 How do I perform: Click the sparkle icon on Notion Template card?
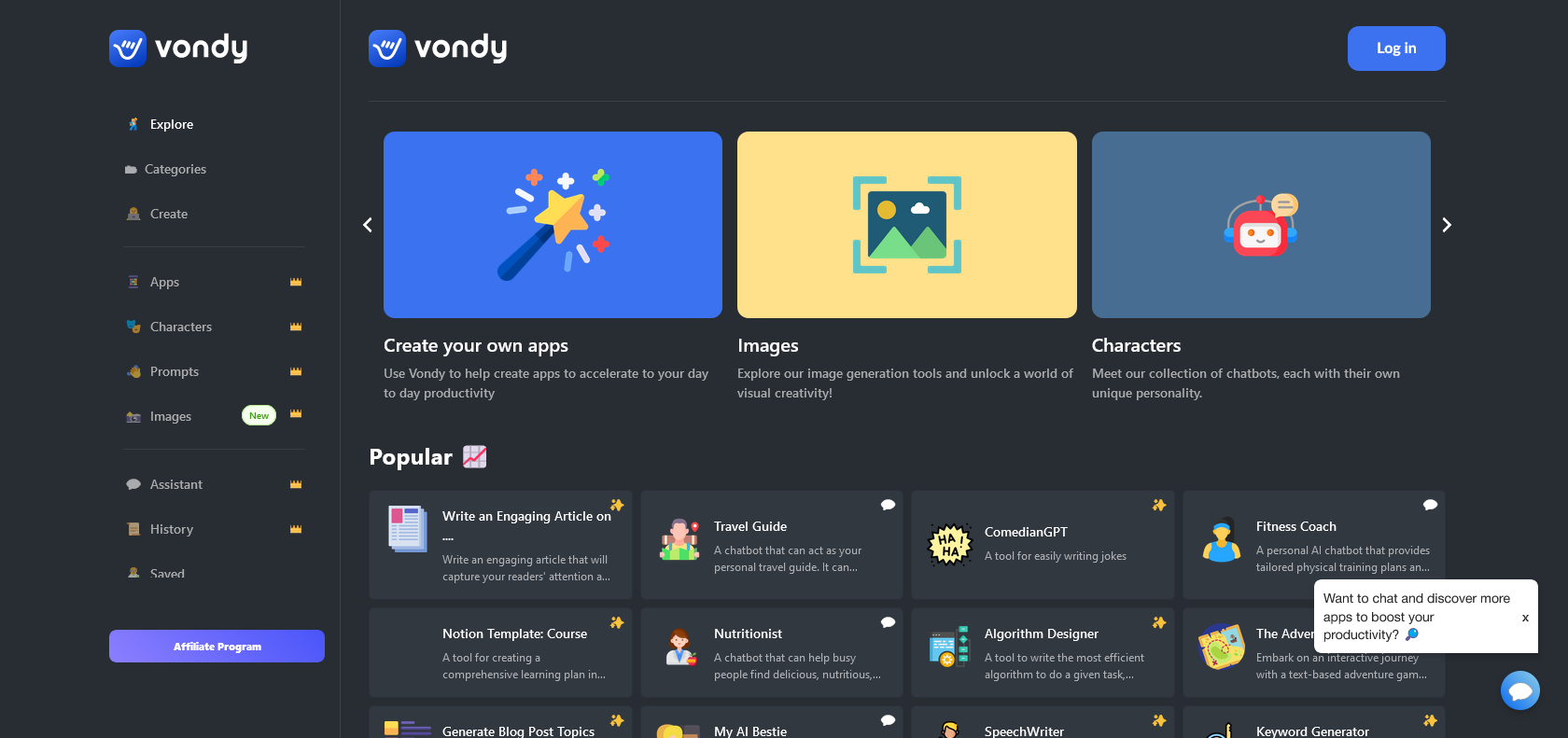pos(617,622)
